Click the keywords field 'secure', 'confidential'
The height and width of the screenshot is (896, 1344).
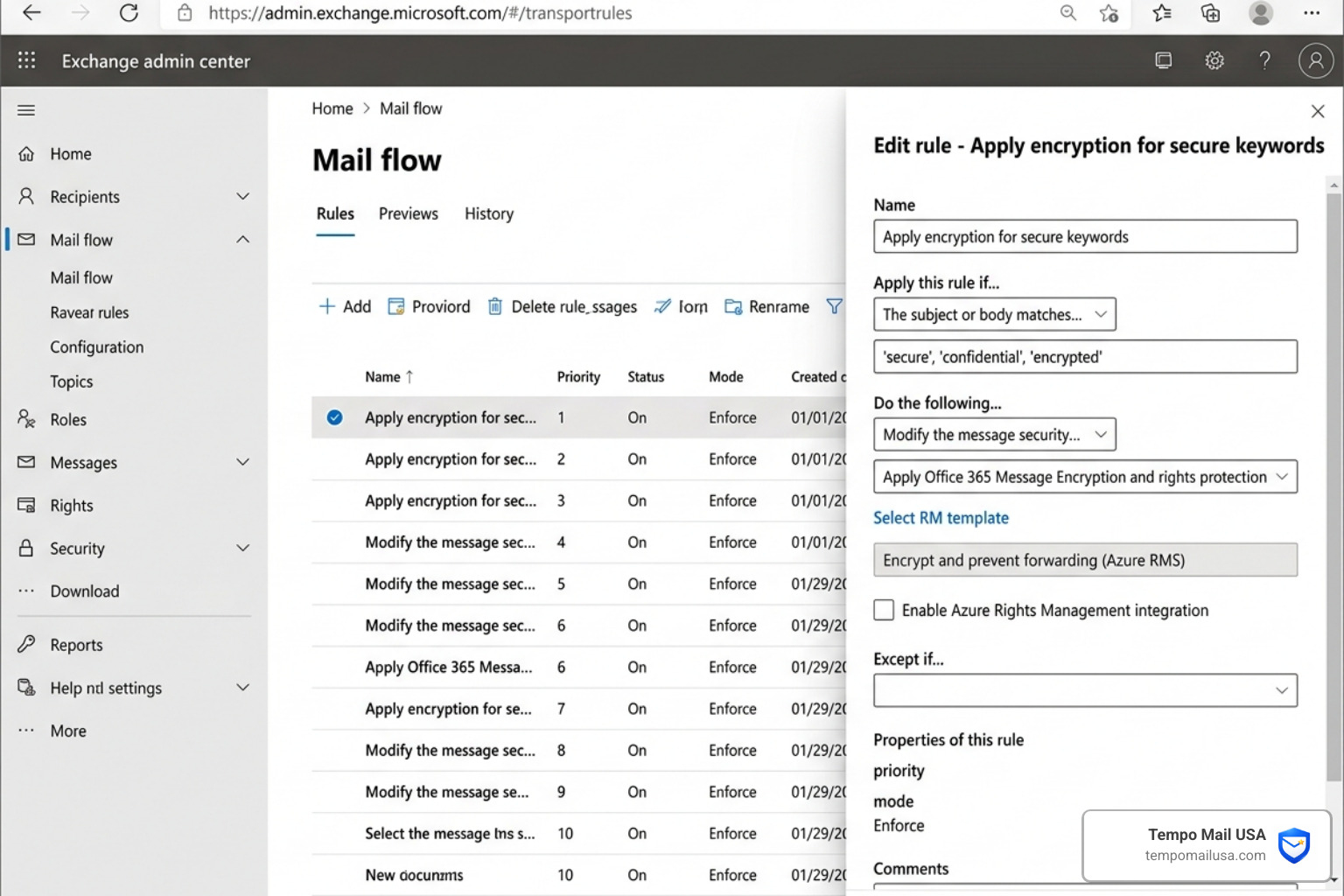pos(1085,356)
